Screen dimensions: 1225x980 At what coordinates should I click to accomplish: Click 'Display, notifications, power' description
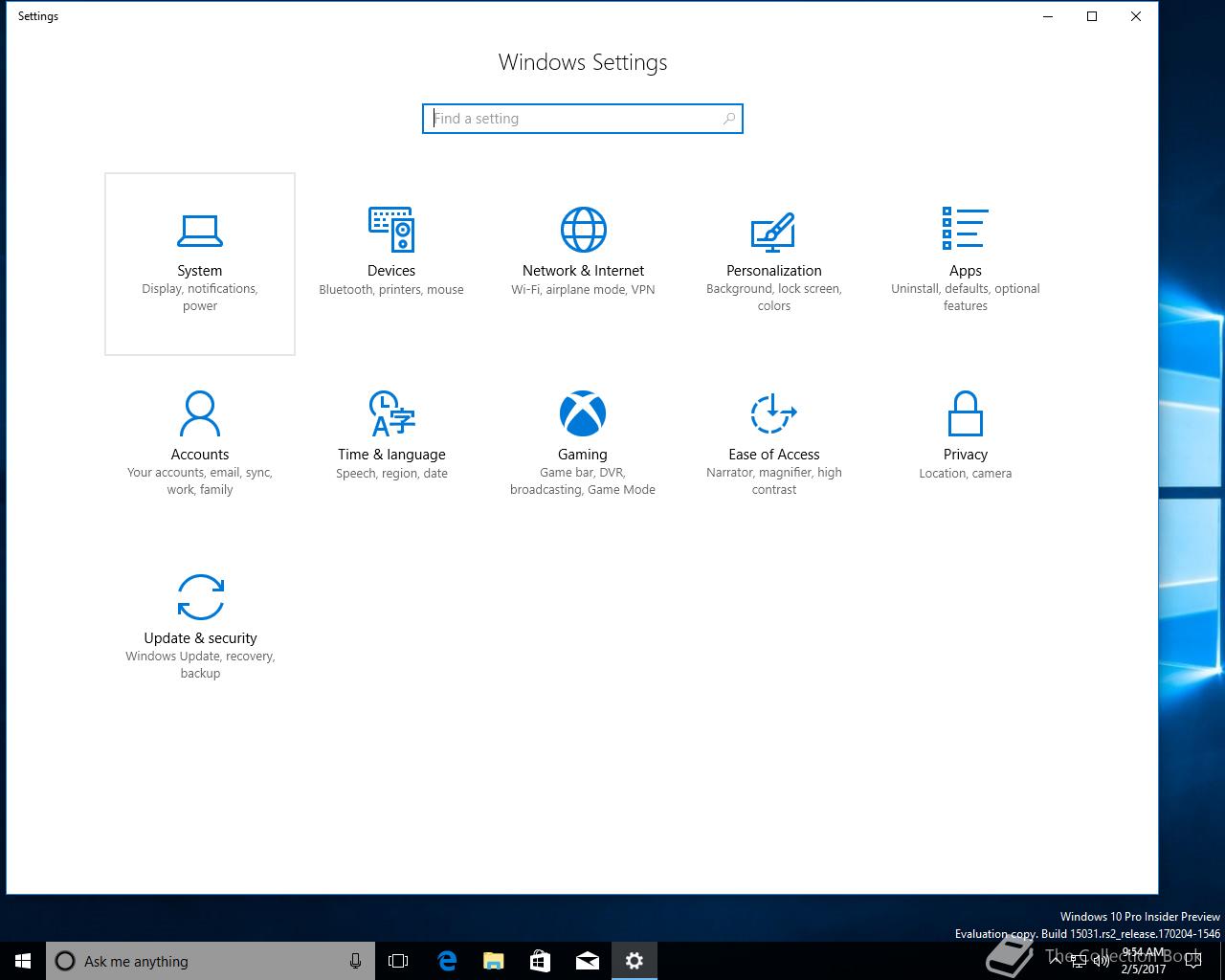(x=200, y=298)
